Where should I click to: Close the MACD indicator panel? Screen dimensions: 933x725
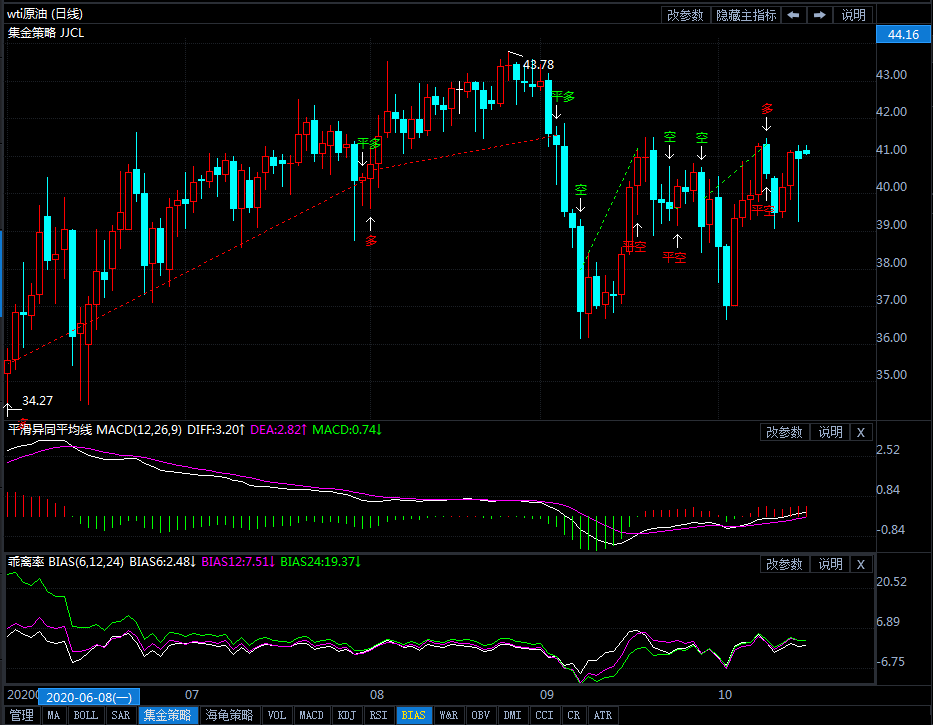pyautogui.click(x=860, y=432)
